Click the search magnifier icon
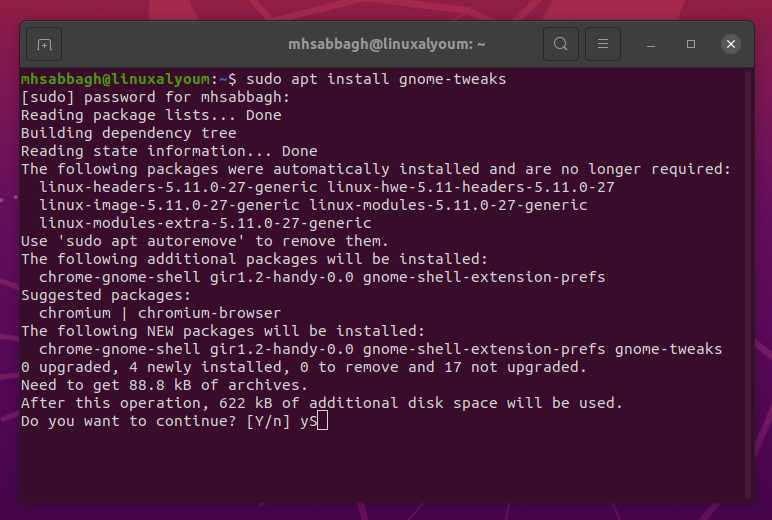This screenshot has width=772, height=520. tap(561, 44)
